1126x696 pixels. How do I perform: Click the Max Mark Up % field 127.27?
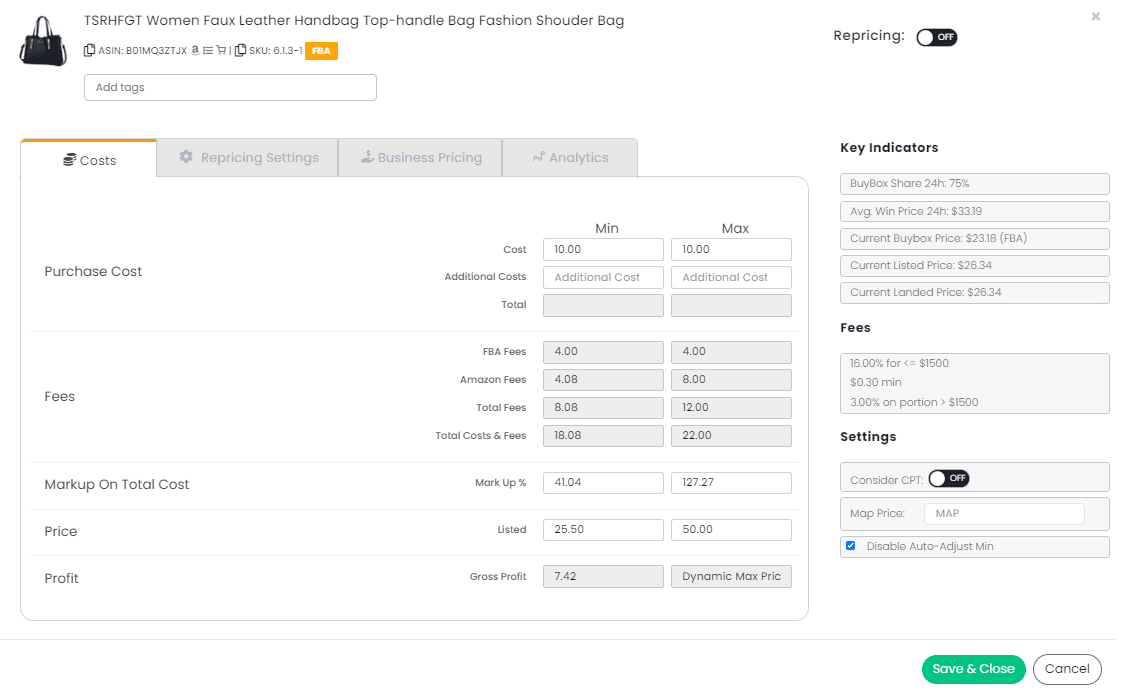[731, 483]
